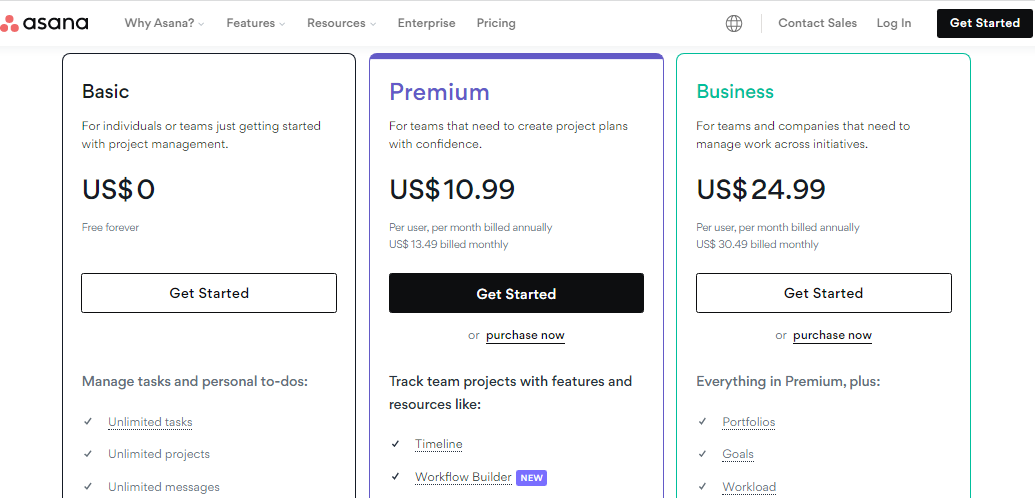Click the Log In link
The width and height of the screenshot is (1035, 498).
coord(893,23)
